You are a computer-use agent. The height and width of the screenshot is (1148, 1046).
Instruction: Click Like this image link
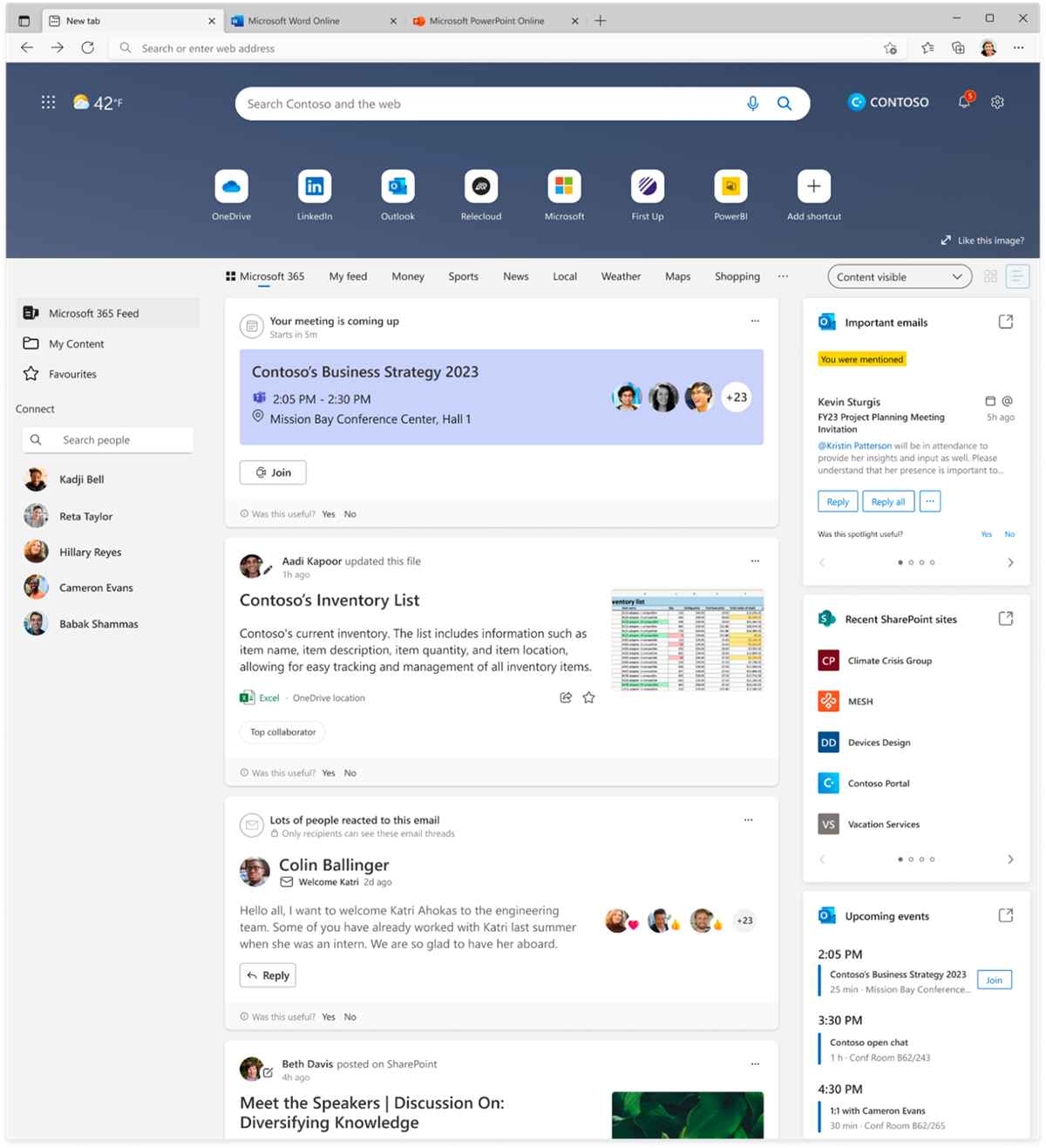(x=982, y=241)
